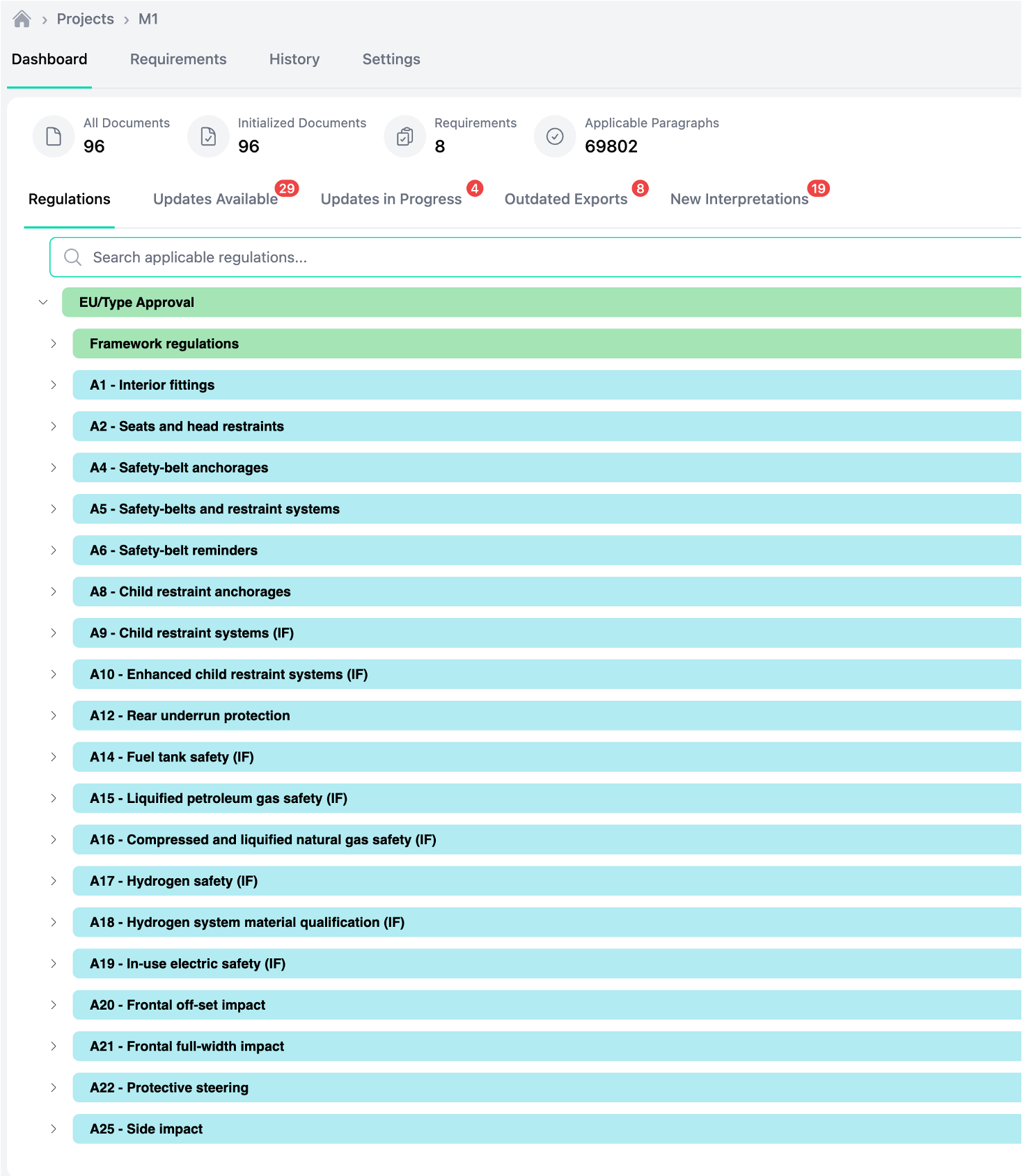This screenshot has width=1022, height=1176.
Task: Expand A25 - Side impact chevron
Action: (x=54, y=1129)
